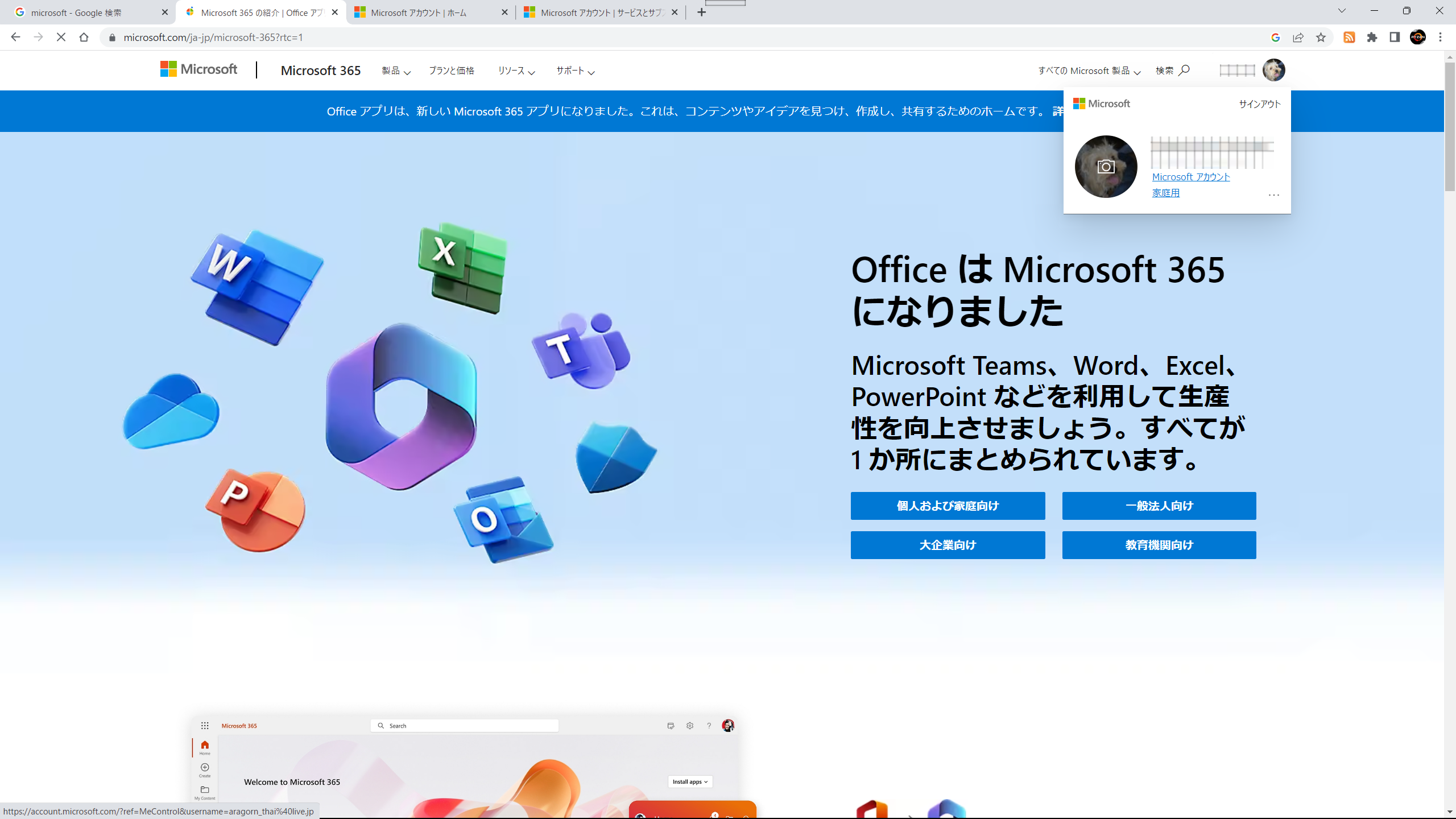1456x819 pixels.
Task: Click the OneDrive cloud icon in hero
Action: coord(171,411)
